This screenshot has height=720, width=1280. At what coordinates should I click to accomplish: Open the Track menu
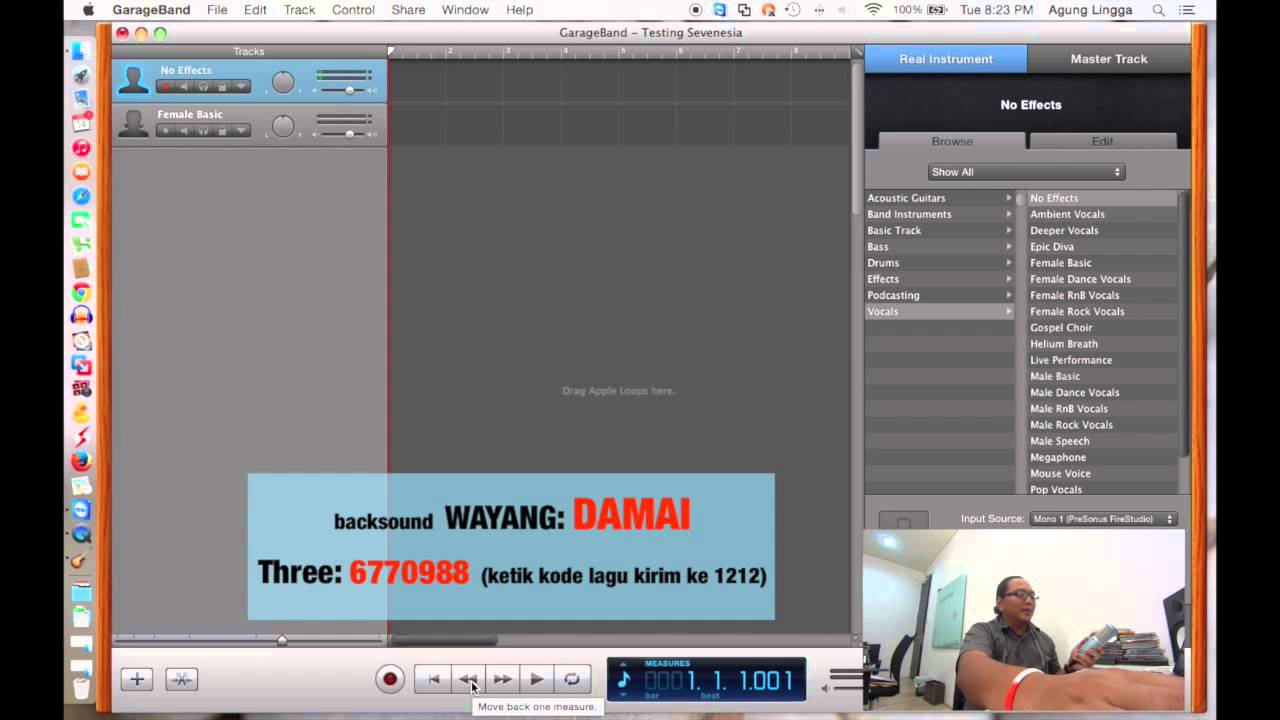[x=299, y=10]
